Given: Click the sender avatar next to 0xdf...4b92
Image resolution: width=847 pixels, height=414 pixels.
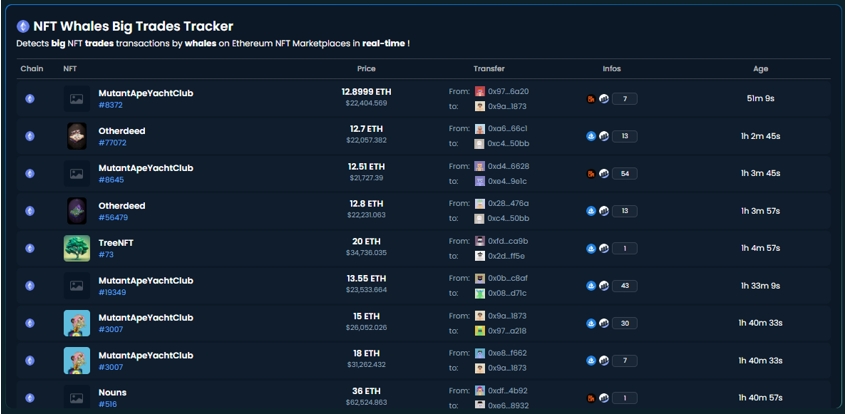Looking at the screenshot, I should pos(480,391).
